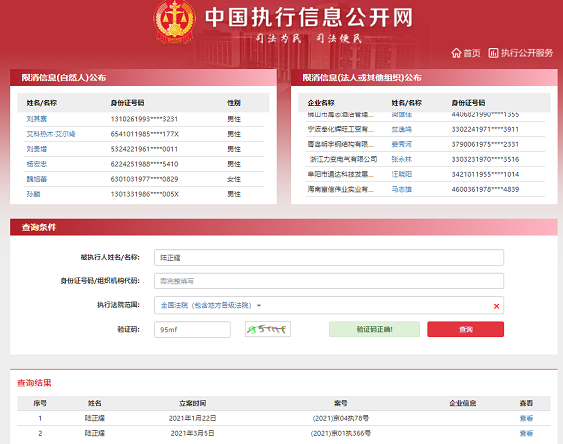Screen dimensions: 563x444
Task: Open name link with ID 6541011985****177X
Action: click(51, 134)
